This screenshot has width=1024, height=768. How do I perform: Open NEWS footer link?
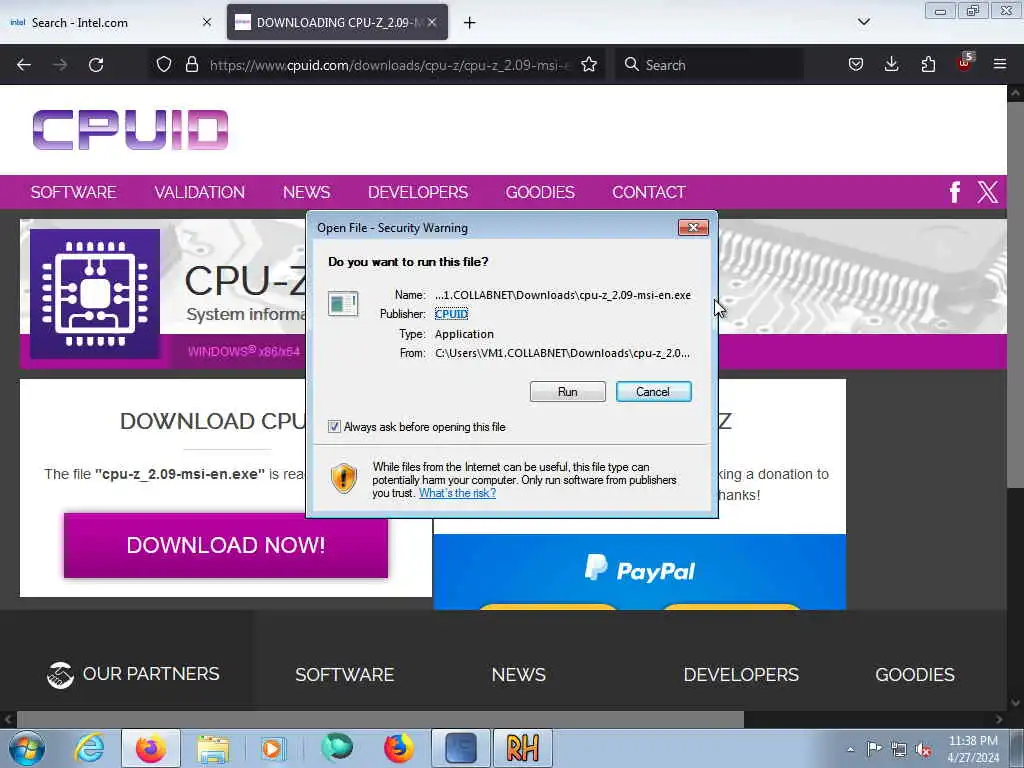[x=519, y=675]
